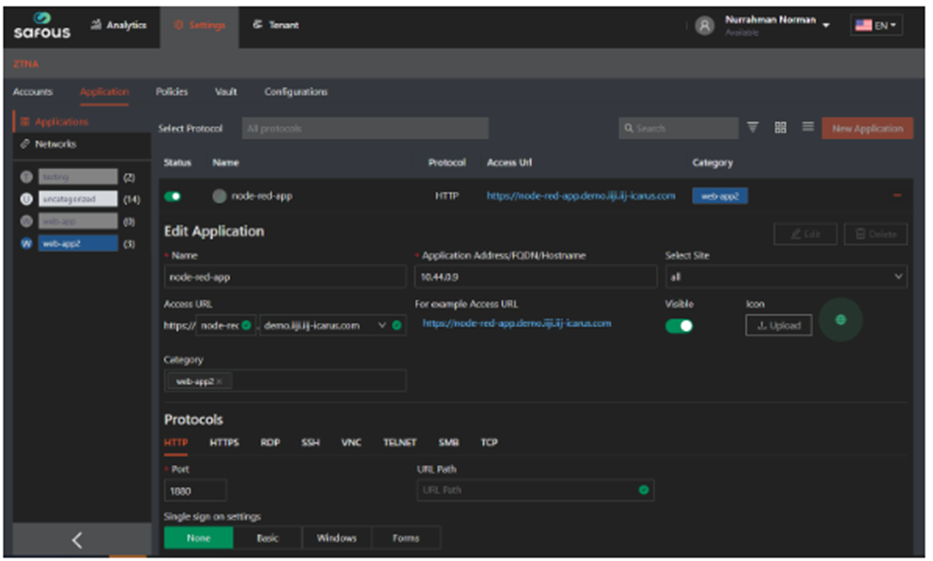Image resolution: width=933 pixels, height=561 pixels.
Task: Select None single sign on option
Action: [199, 538]
